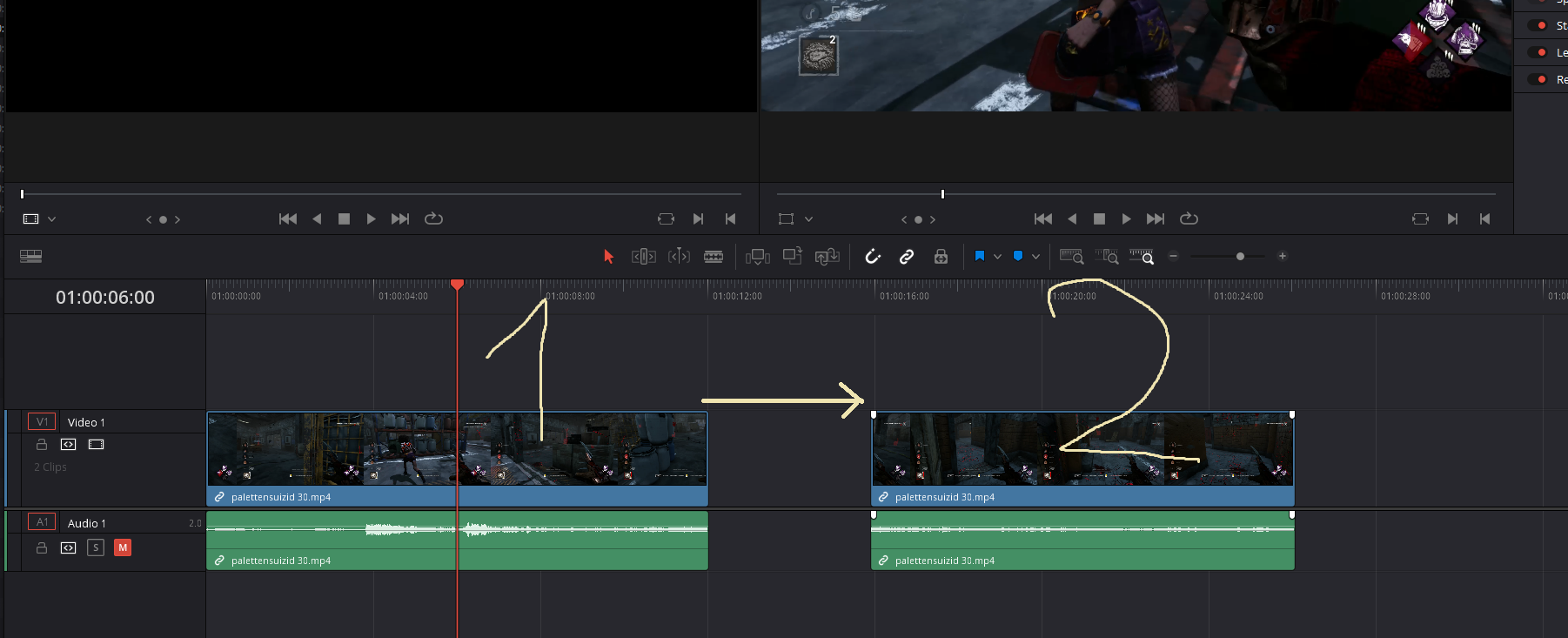
Task: Click Match Frame icon in source viewer
Action: coord(666,218)
